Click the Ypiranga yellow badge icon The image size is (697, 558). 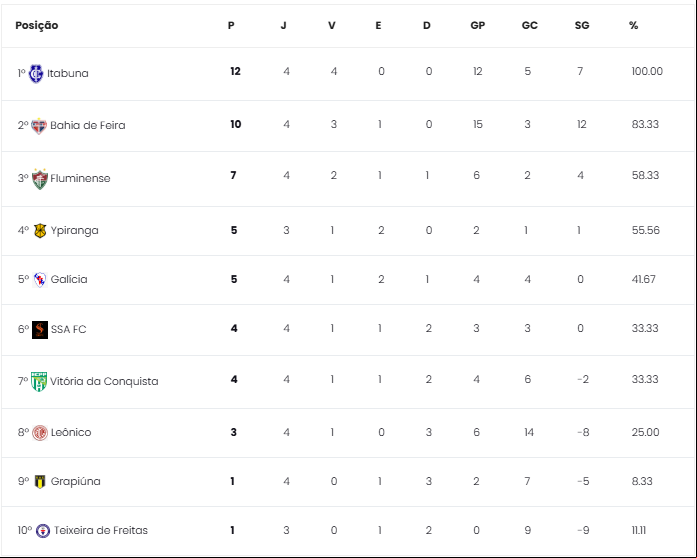[x=40, y=230]
